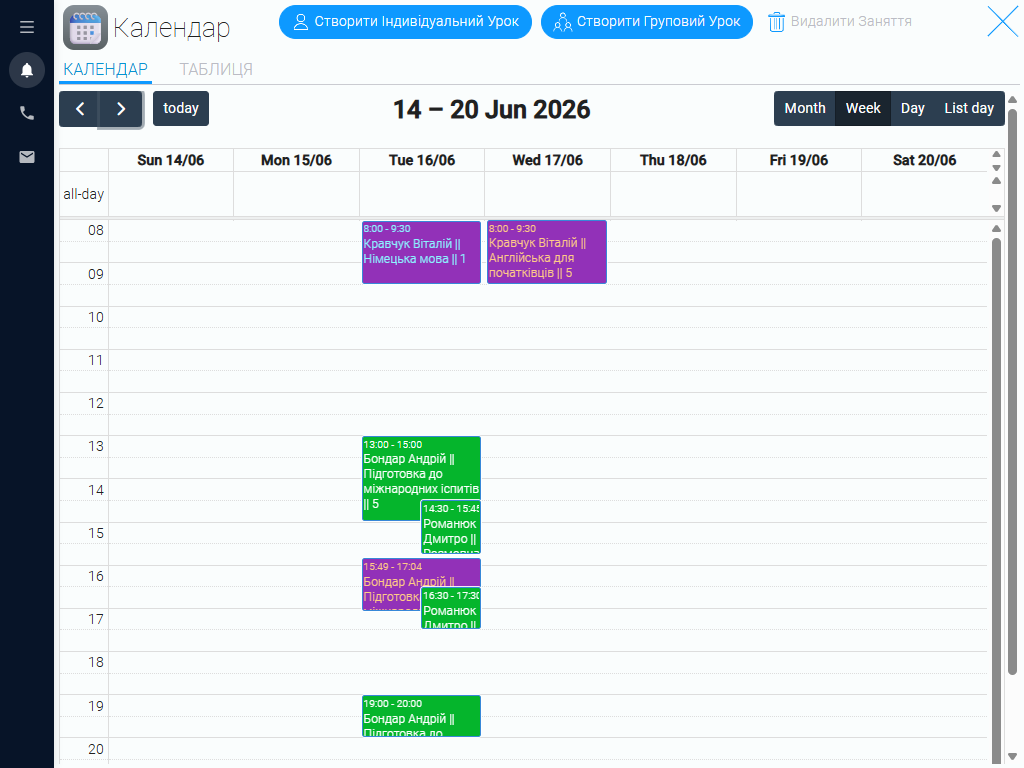
Task: Click the Календар app calendar icon
Action: coord(86,27)
